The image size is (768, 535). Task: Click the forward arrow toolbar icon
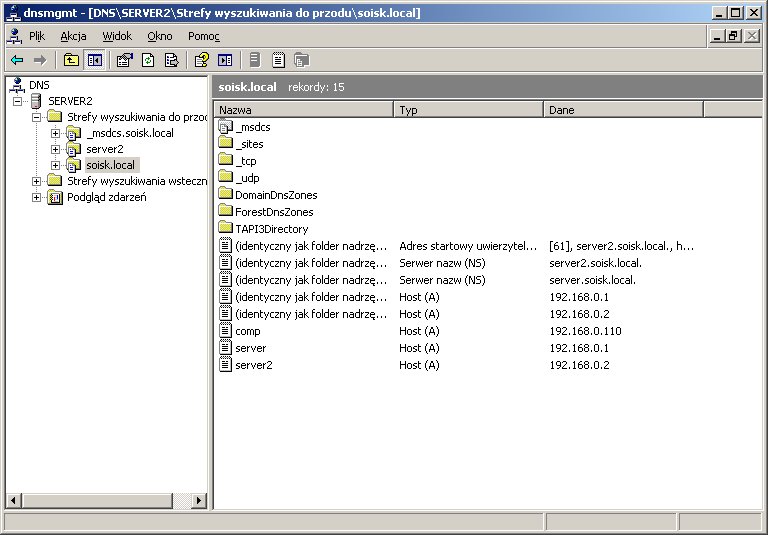pos(40,60)
